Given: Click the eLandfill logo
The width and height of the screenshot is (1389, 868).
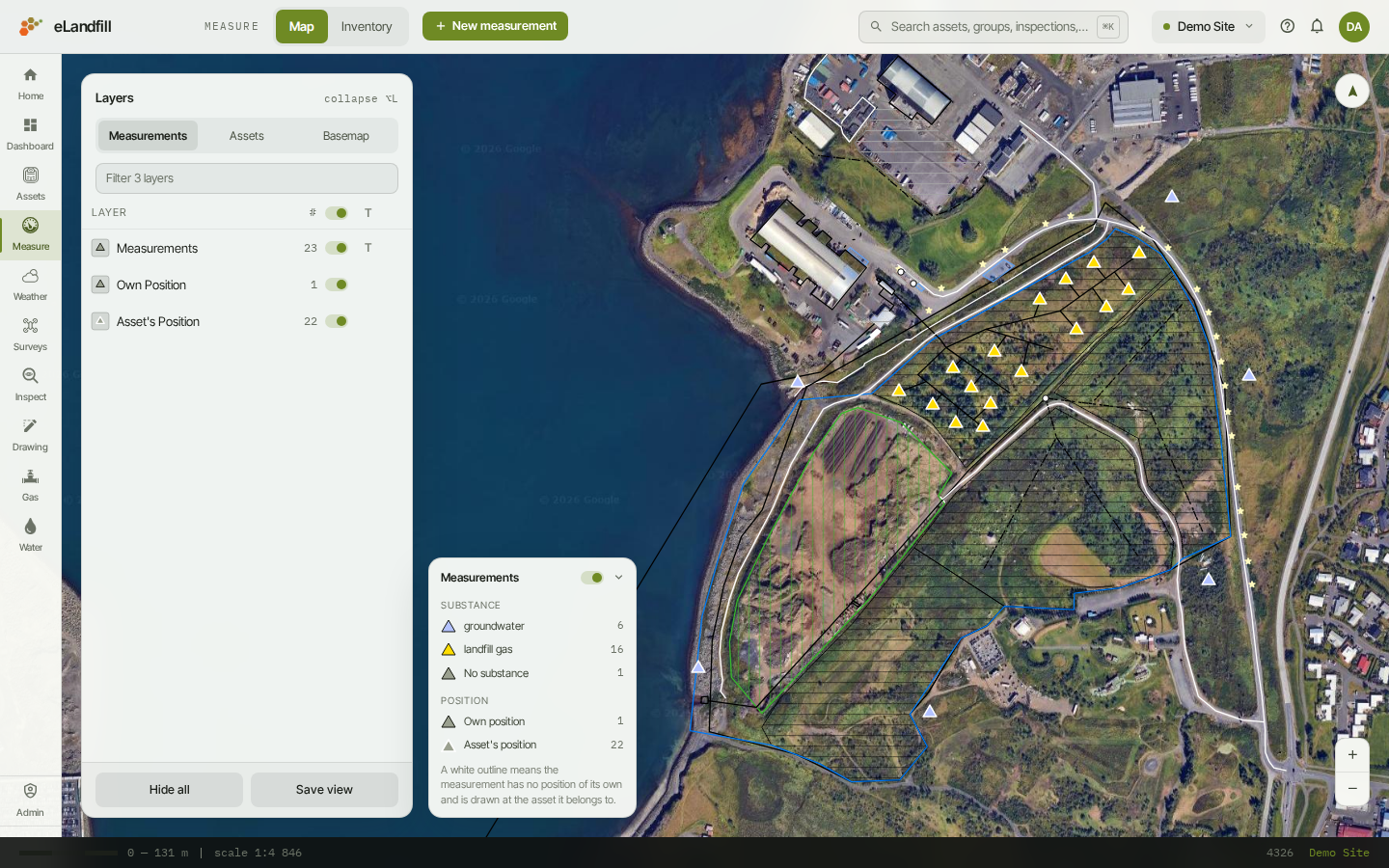Looking at the screenshot, I should coord(66,26).
